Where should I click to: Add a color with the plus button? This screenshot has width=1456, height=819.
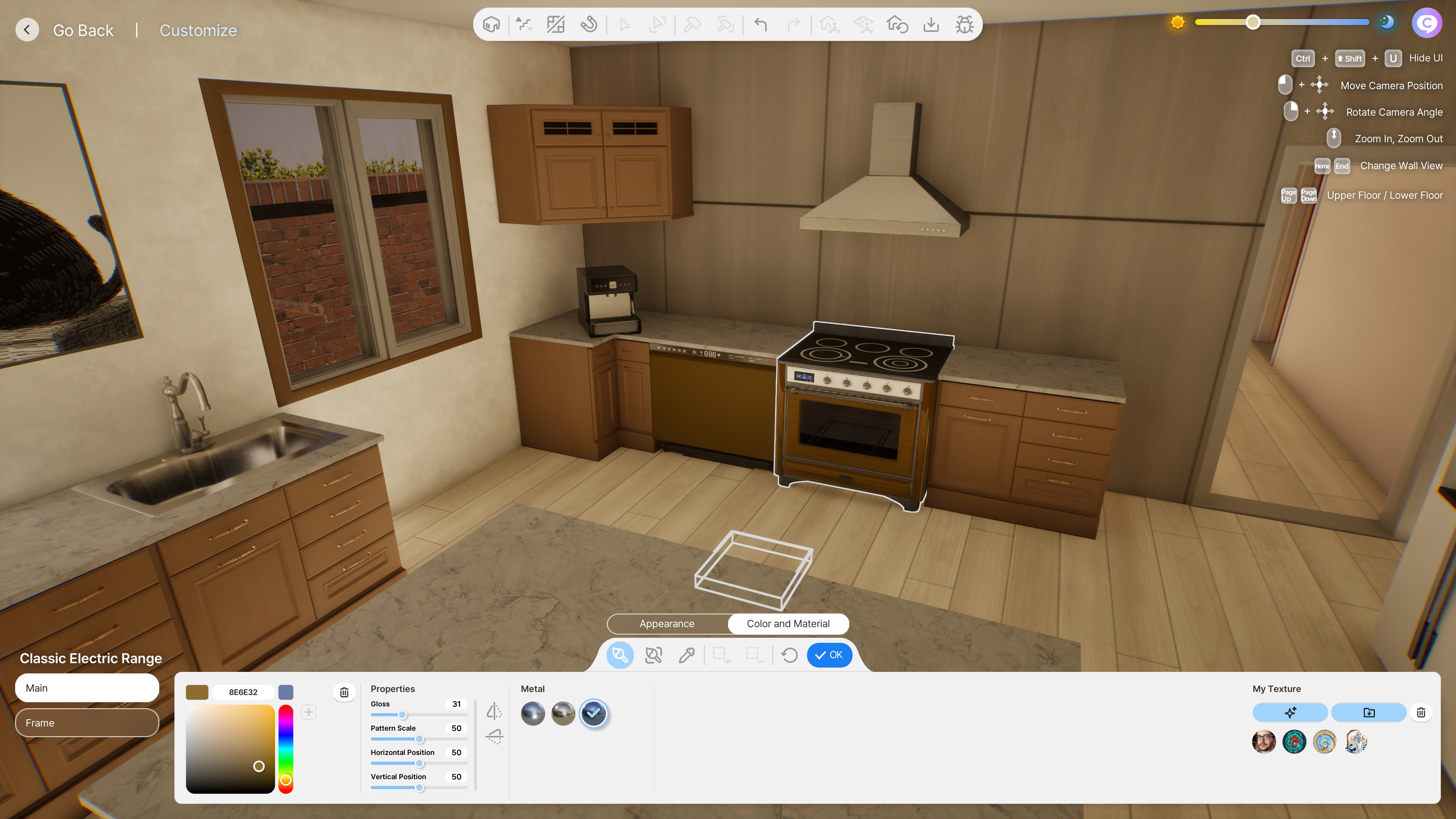pyautogui.click(x=309, y=712)
